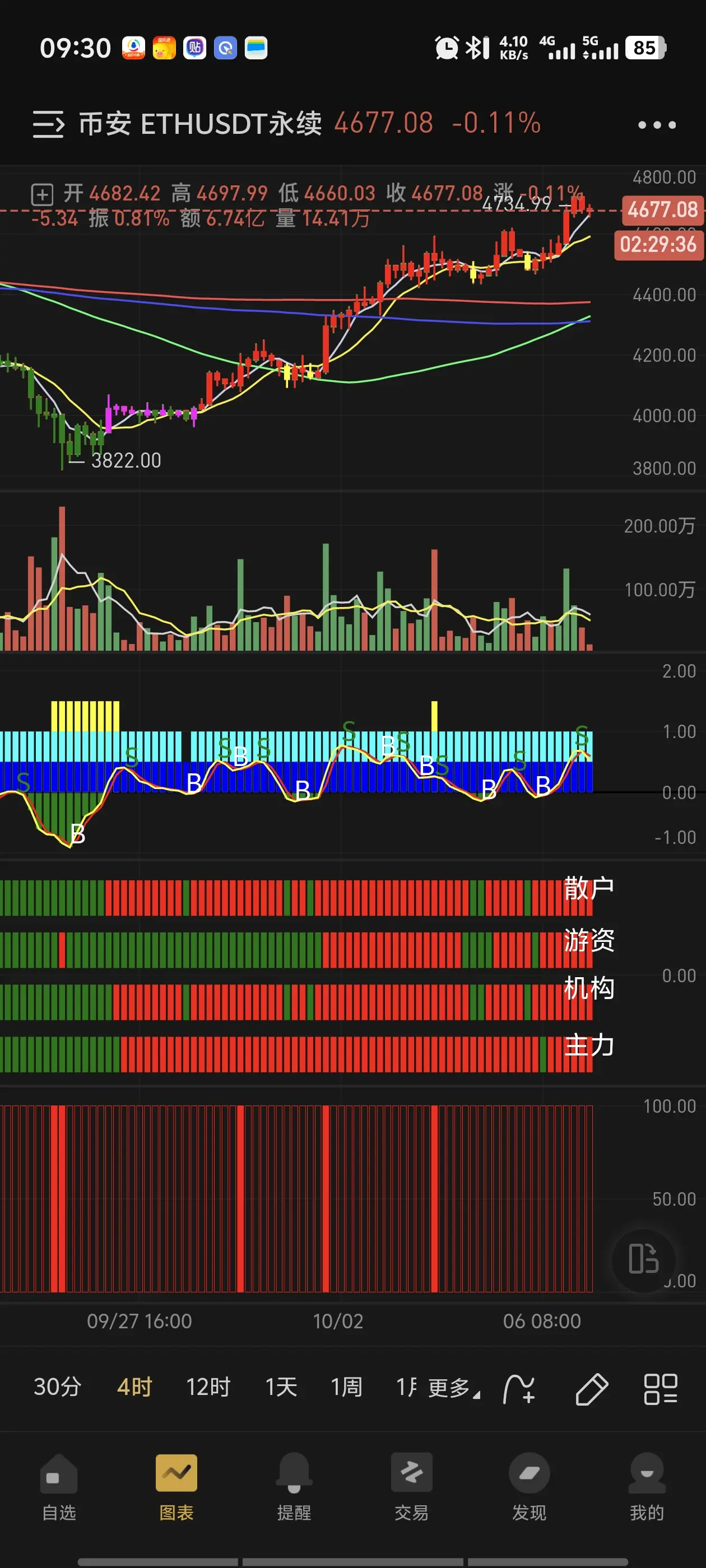Open the chart layout grid icon

(x=661, y=1389)
